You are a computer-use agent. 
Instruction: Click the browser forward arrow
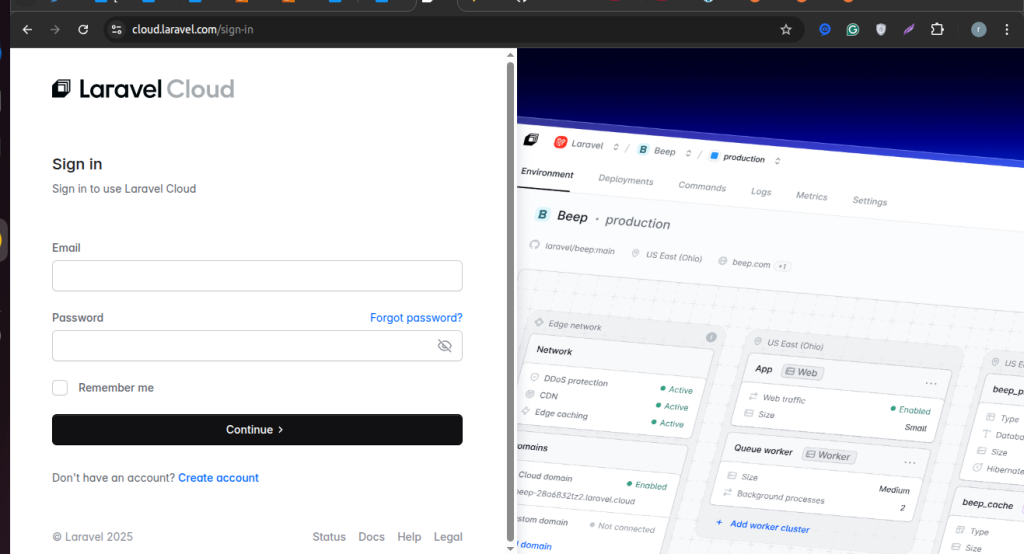point(55,29)
